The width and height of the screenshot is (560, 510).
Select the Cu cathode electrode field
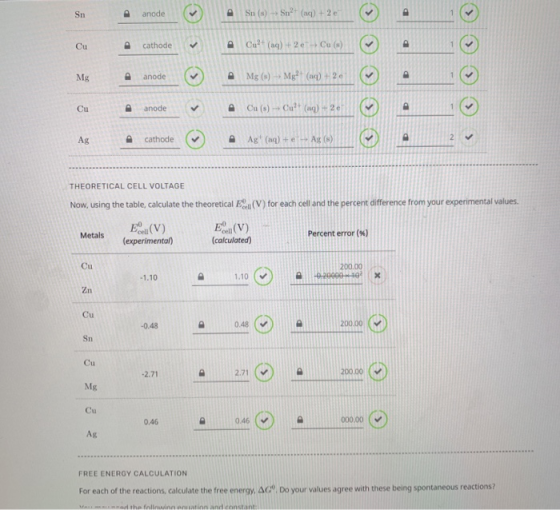(148, 46)
